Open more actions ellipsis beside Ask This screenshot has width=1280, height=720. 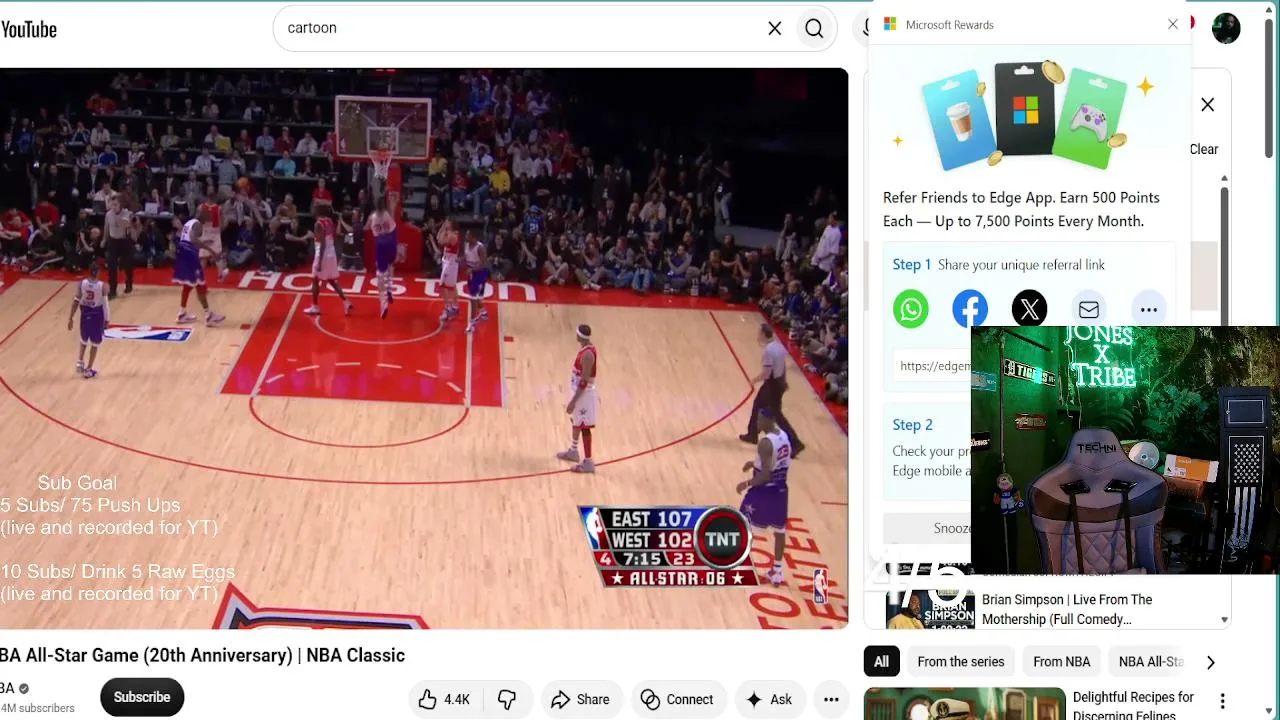[831, 700]
